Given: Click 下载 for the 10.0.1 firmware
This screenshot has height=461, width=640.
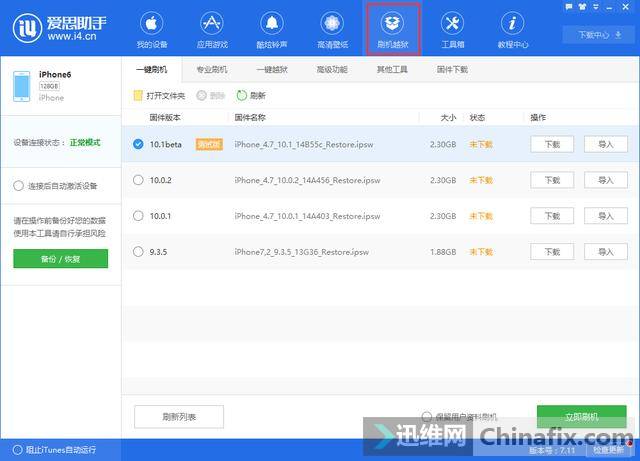Looking at the screenshot, I should point(552,216).
